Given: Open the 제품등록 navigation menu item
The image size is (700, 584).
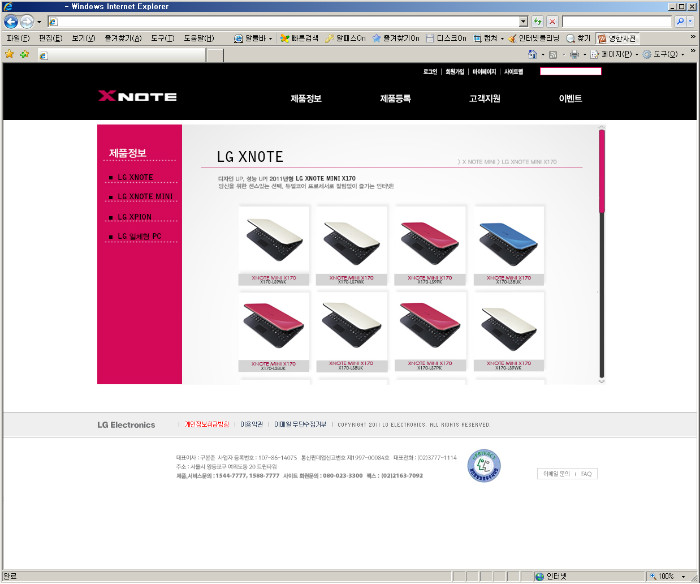Looking at the screenshot, I should click(x=395, y=98).
